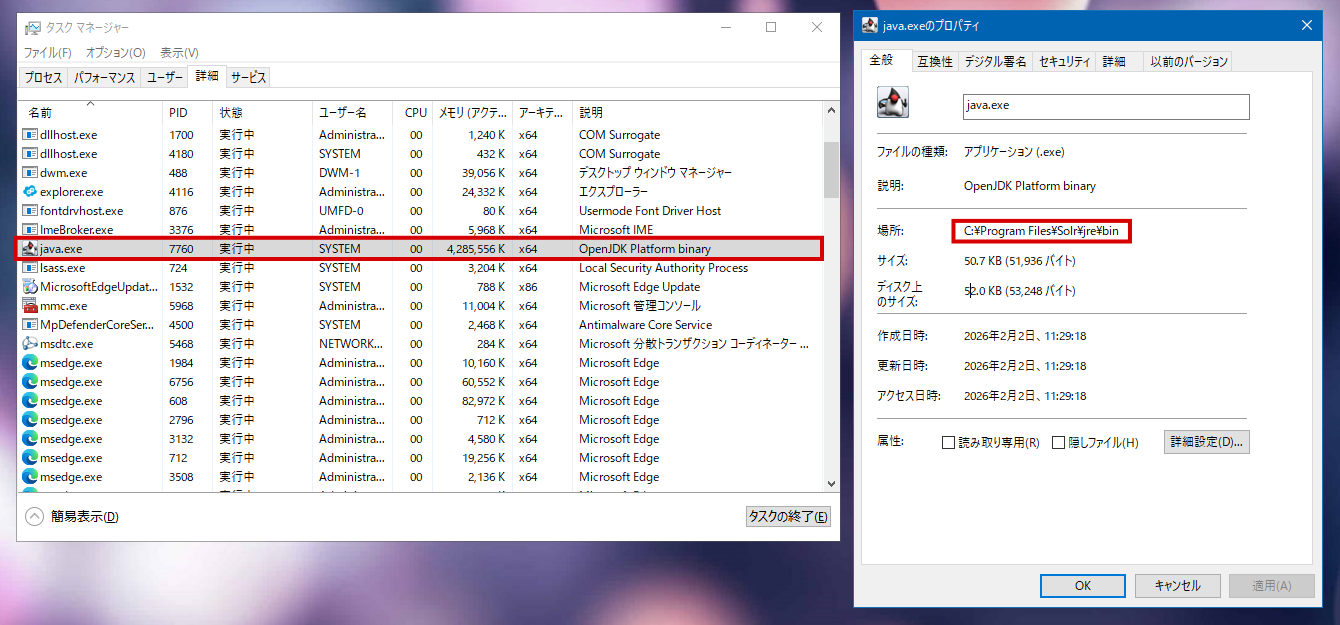Click the dwm.exe process icon
Screen dimensions: 1340x625
[30, 173]
